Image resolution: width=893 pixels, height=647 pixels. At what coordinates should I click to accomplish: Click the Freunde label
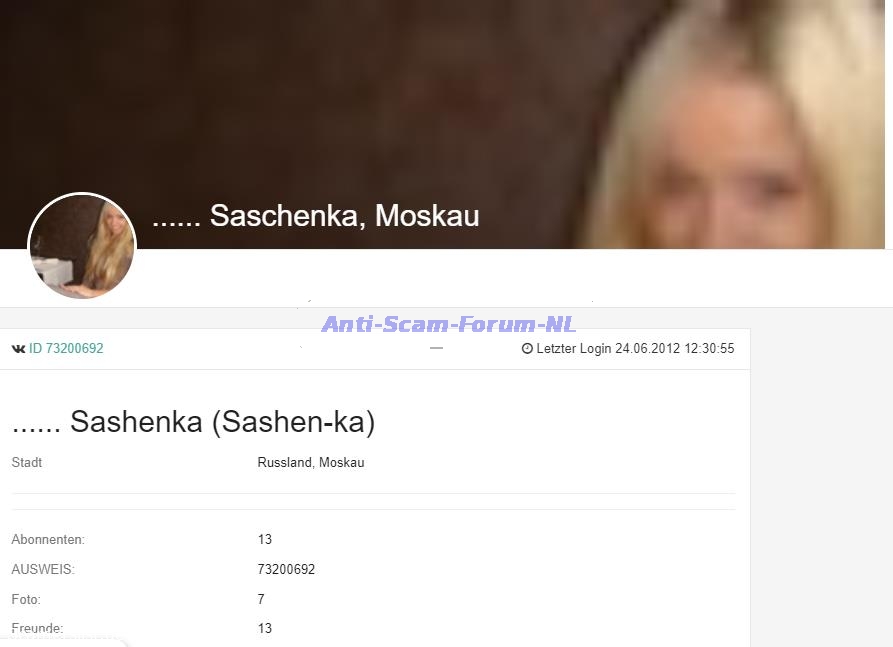tap(37, 628)
